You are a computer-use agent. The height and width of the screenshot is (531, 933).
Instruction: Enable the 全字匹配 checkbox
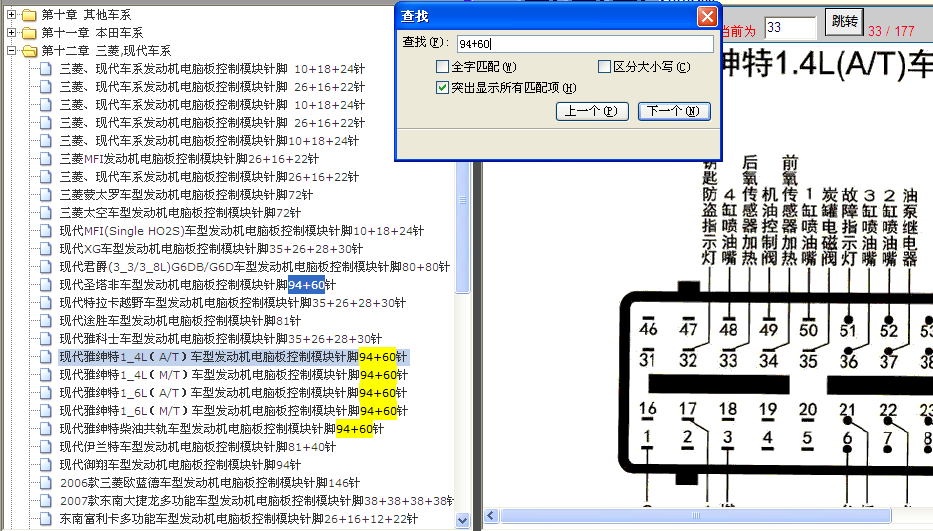442,67
